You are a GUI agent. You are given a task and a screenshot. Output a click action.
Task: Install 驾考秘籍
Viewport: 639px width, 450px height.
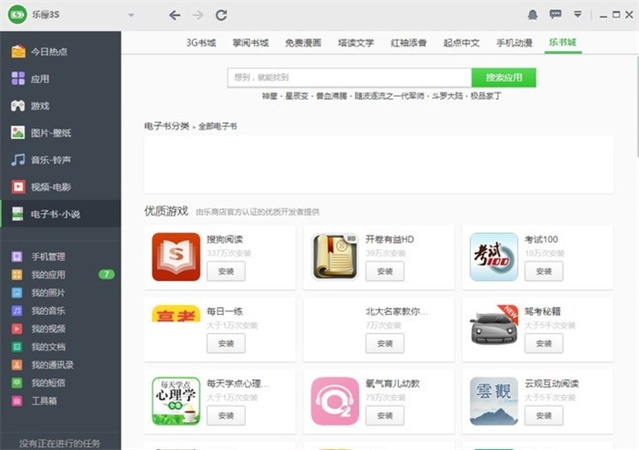(x=544, y=344)
